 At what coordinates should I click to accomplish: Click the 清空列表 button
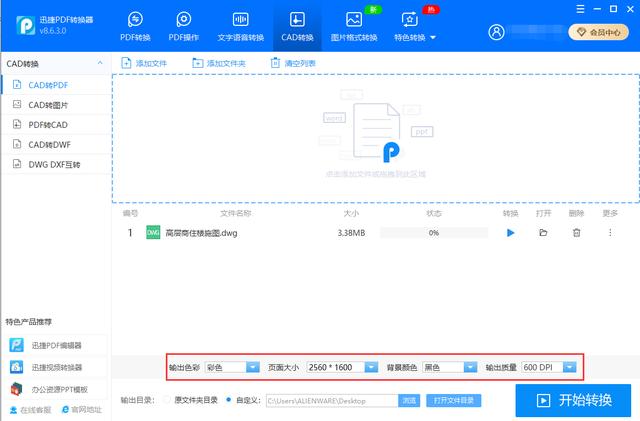click(293, 63)
